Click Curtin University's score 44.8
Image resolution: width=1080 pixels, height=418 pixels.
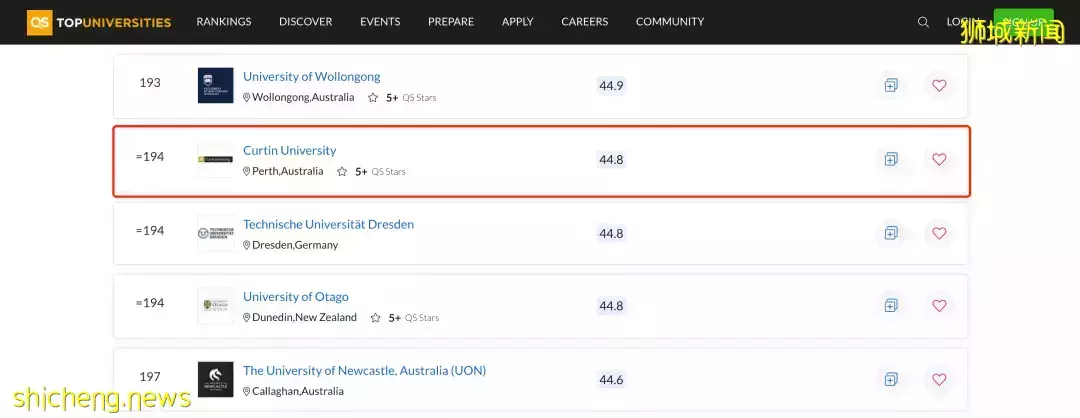(x=611, y=160)
